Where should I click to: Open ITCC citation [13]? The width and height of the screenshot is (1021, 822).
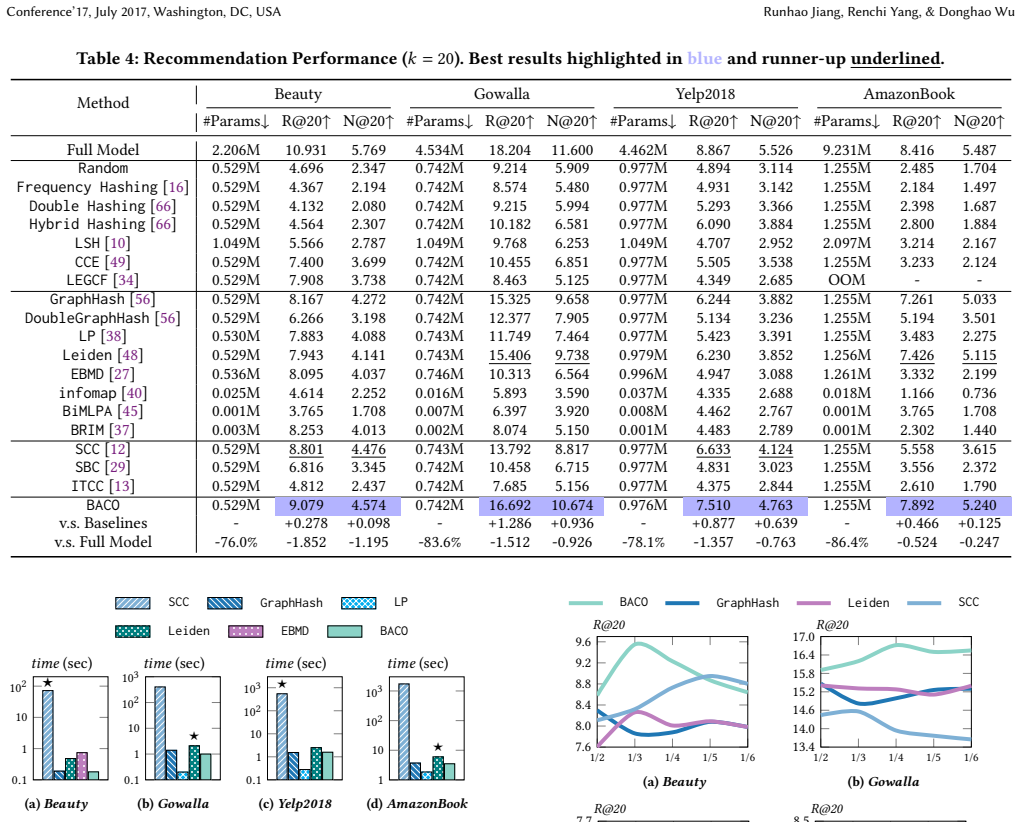(122, 487)
